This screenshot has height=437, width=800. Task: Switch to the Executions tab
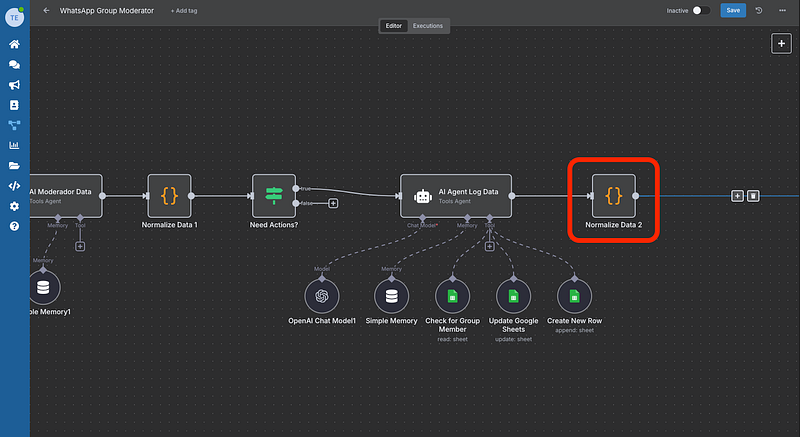click(428, 25)
